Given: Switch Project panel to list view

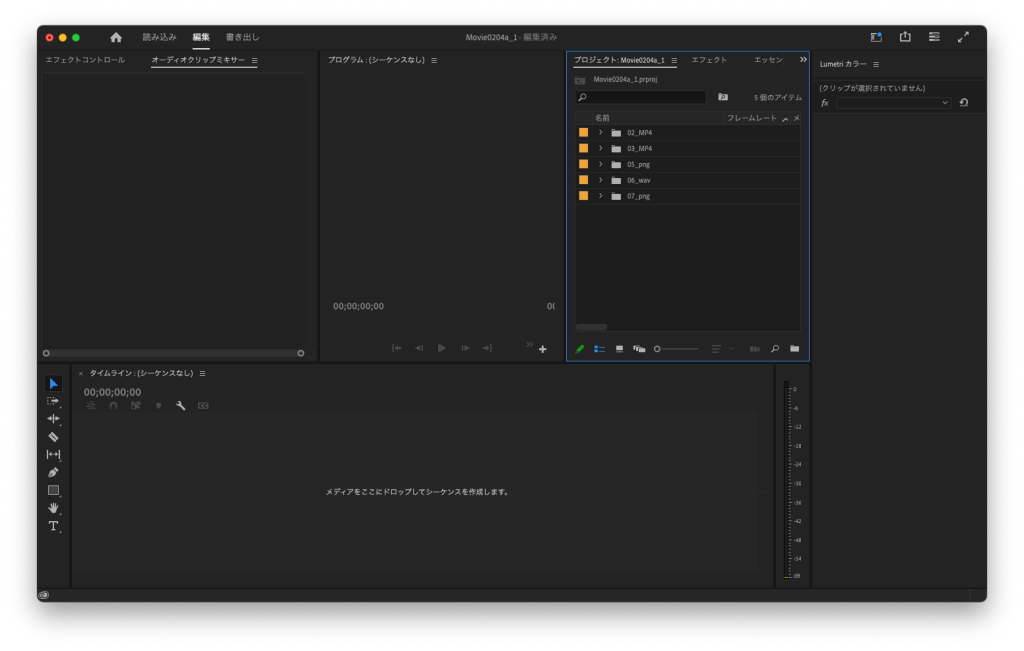Looking at the screenshot, I should coord(600,349).
